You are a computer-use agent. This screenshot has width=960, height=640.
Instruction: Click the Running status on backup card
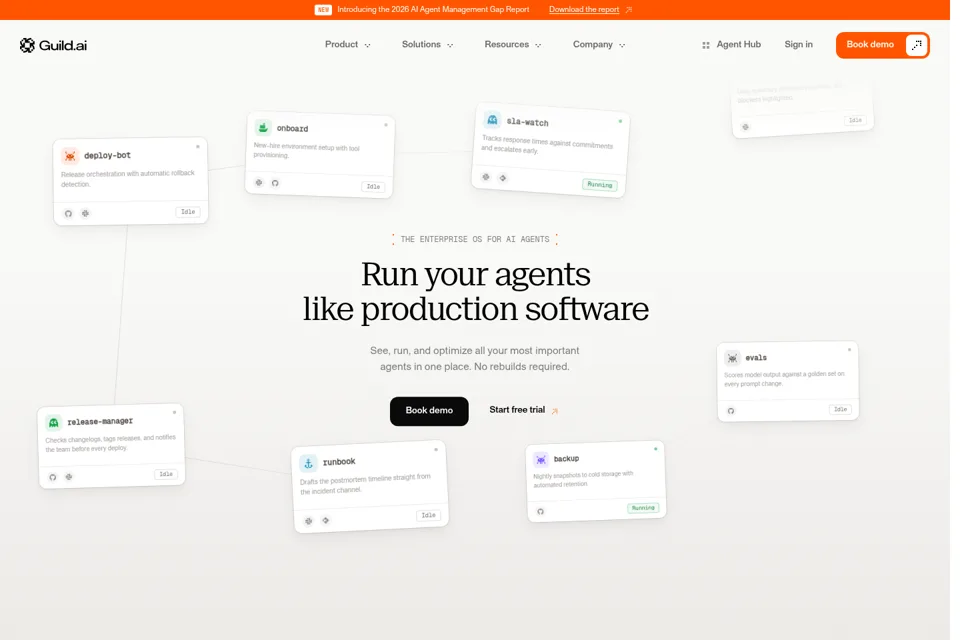[643, 508]
